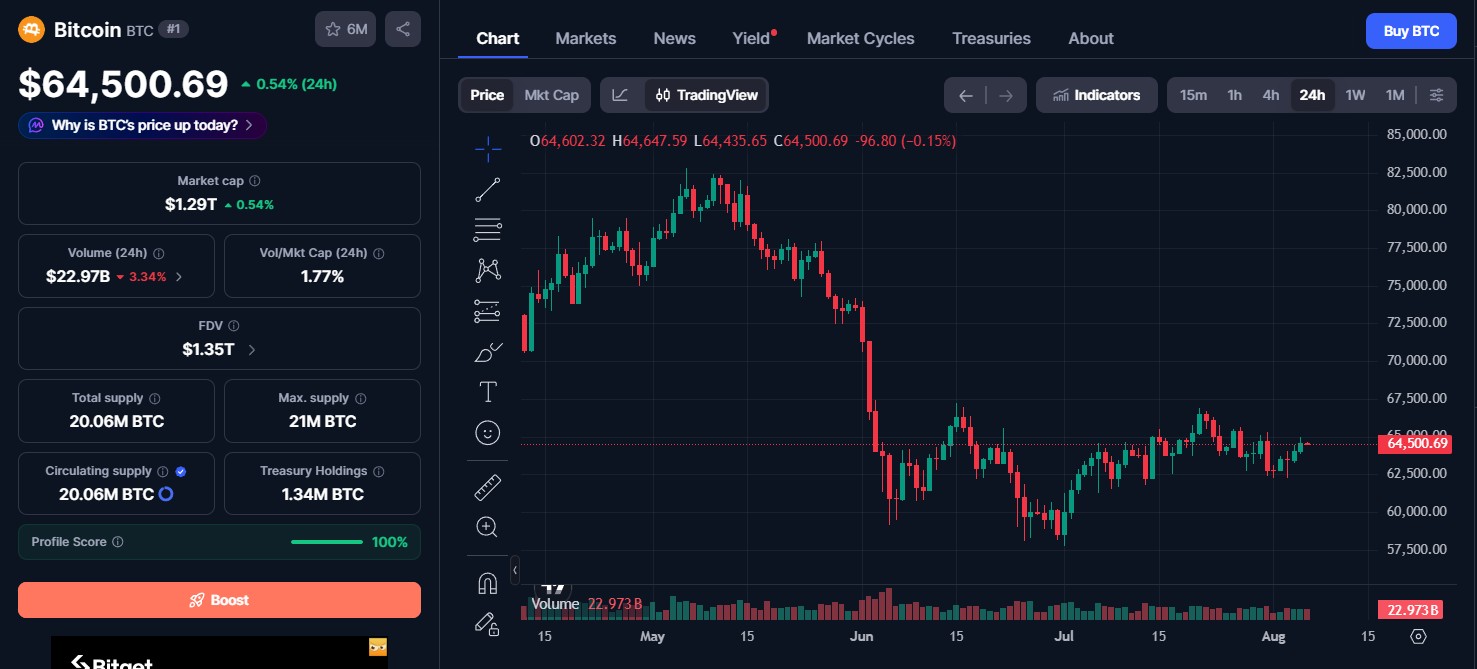Viewport: 1477px width, 669px height.
Task: Click the redo forward arrow
Action: tap(1006, 96)
